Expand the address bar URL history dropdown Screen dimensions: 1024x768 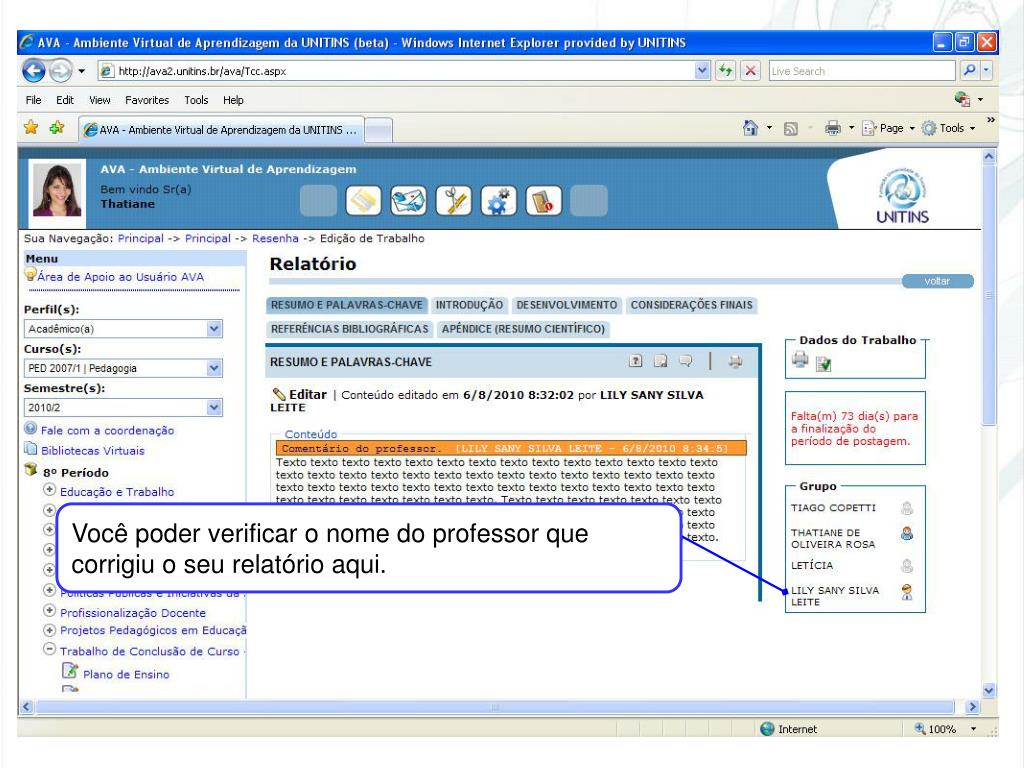point(702,71)
